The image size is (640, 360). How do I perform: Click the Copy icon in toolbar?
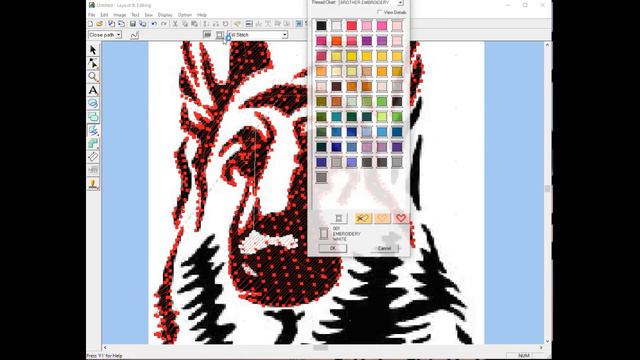[185, 24]
